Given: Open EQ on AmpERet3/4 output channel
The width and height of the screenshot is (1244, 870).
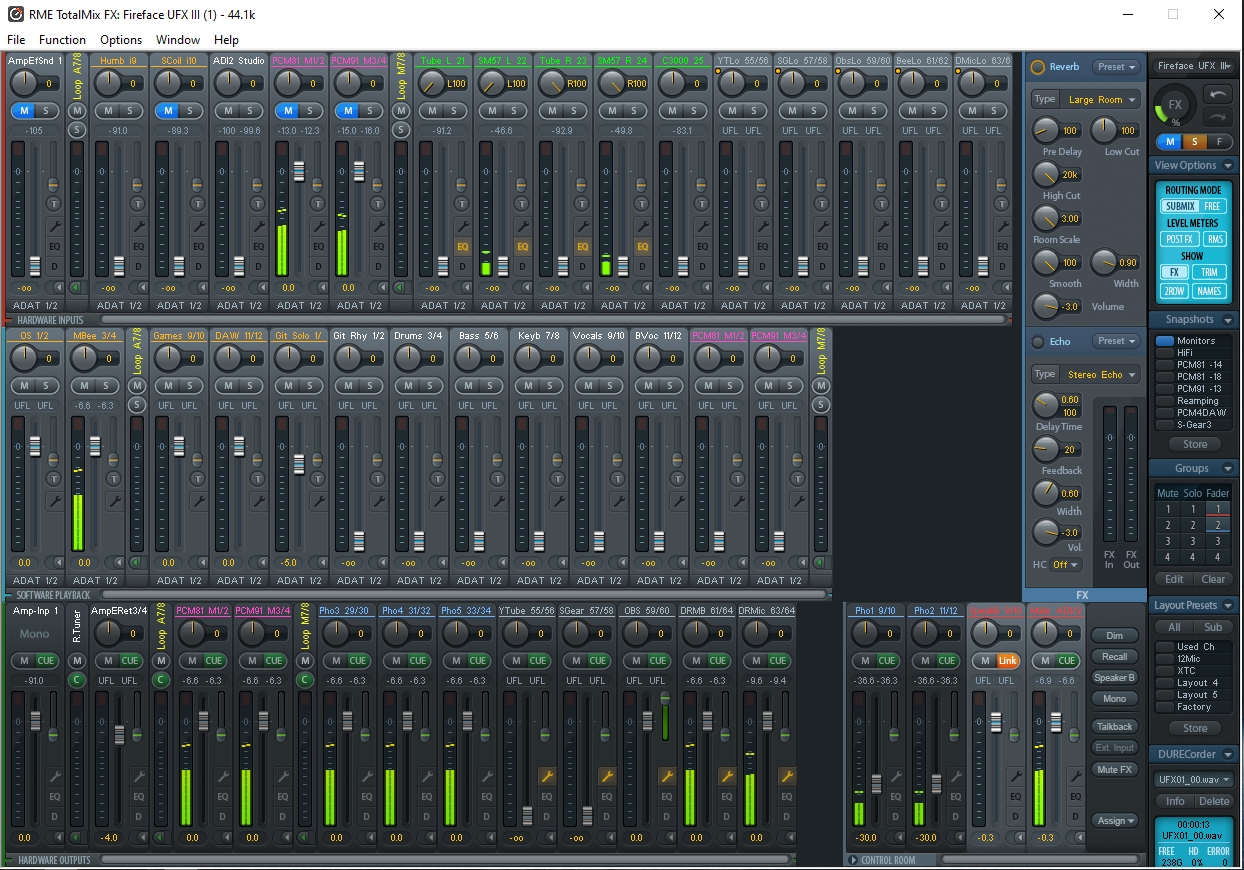Looking at the screenshot, I should tap(138, 797).
